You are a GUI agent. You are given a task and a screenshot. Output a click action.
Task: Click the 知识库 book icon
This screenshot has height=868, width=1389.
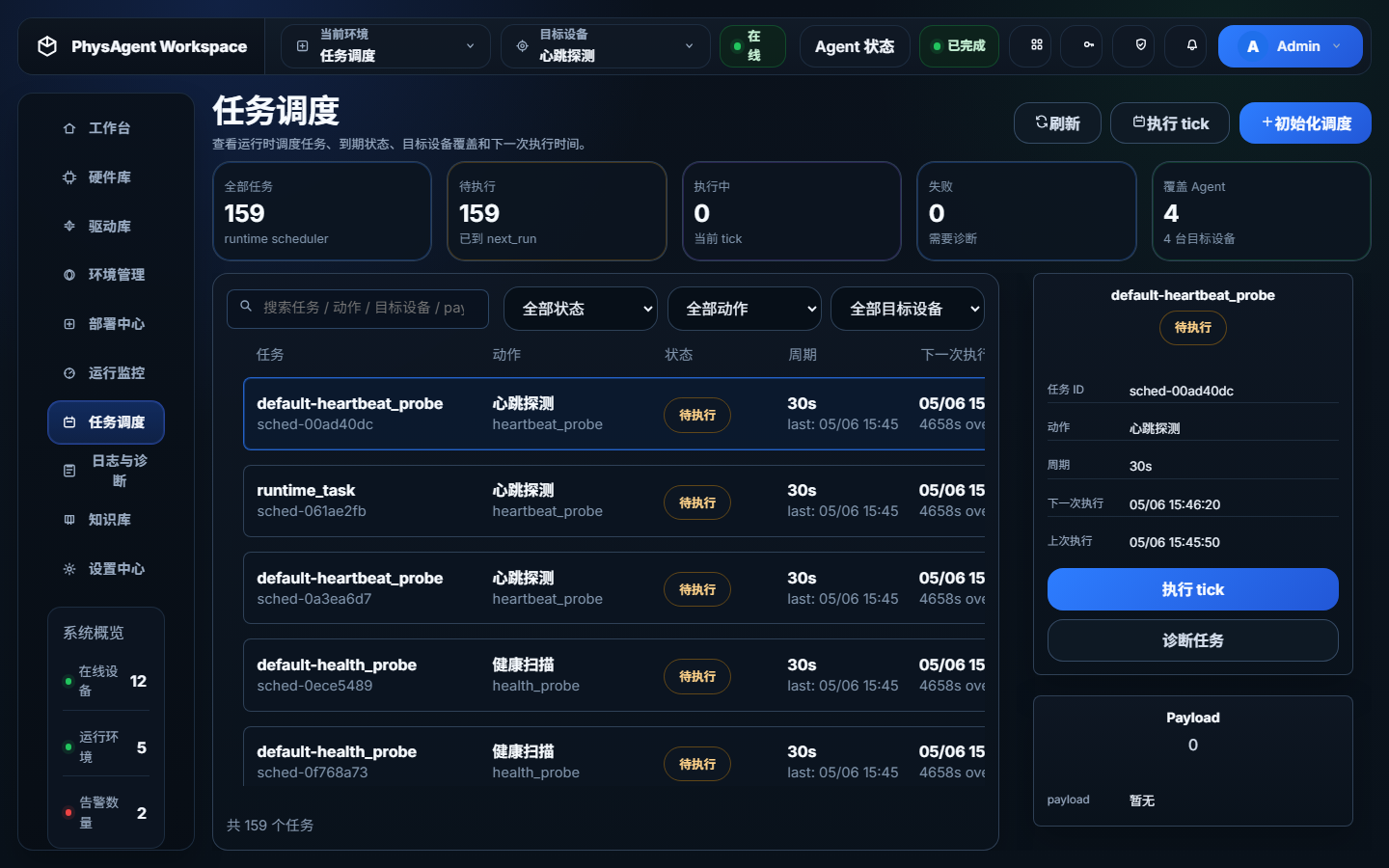[x=69, y=520]
